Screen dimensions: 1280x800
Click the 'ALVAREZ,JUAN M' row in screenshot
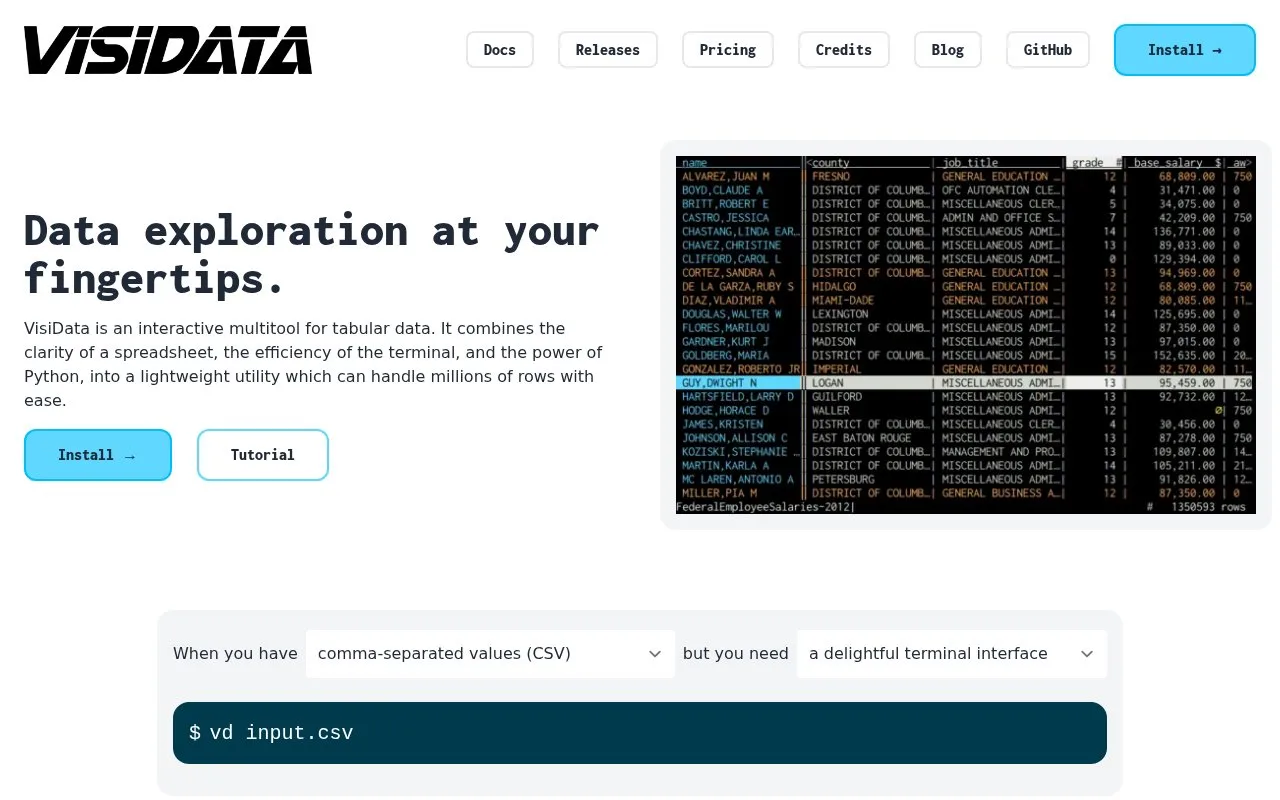pyautogui.click(x=966, y=177)
